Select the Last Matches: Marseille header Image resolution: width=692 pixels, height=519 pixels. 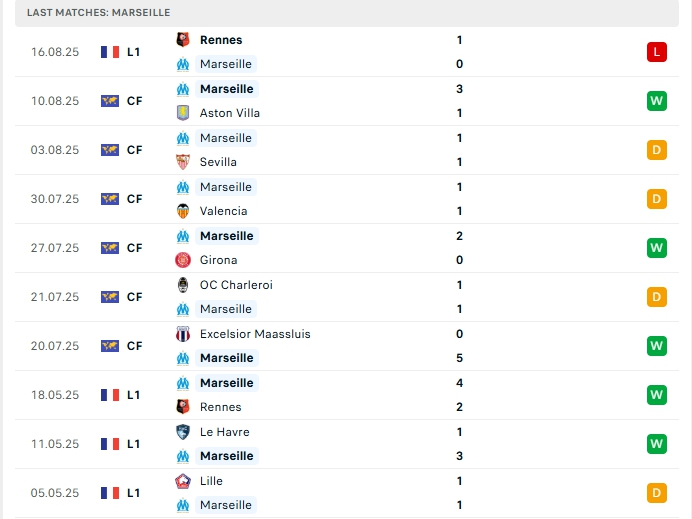click(x=99, y=12)
